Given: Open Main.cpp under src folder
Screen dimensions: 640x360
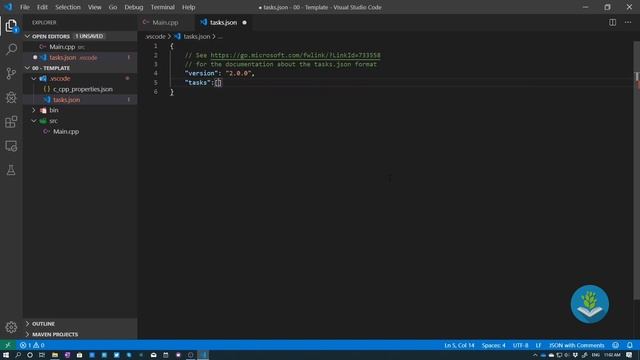Looking at the screenshot, I should click(x=80, y=131).
